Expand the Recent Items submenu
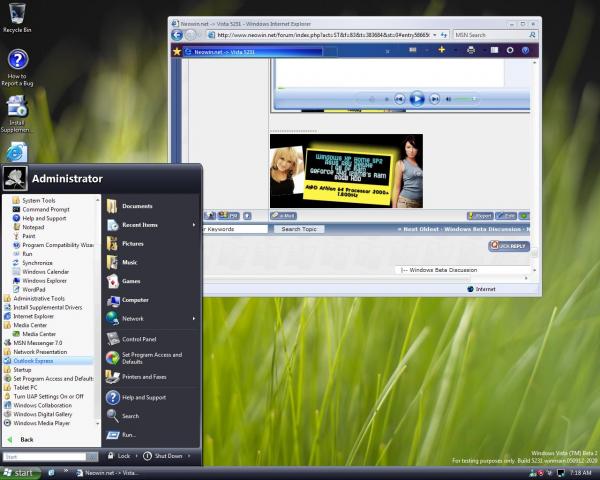This screenshot has height=480, width=600. tap(140, 225)
